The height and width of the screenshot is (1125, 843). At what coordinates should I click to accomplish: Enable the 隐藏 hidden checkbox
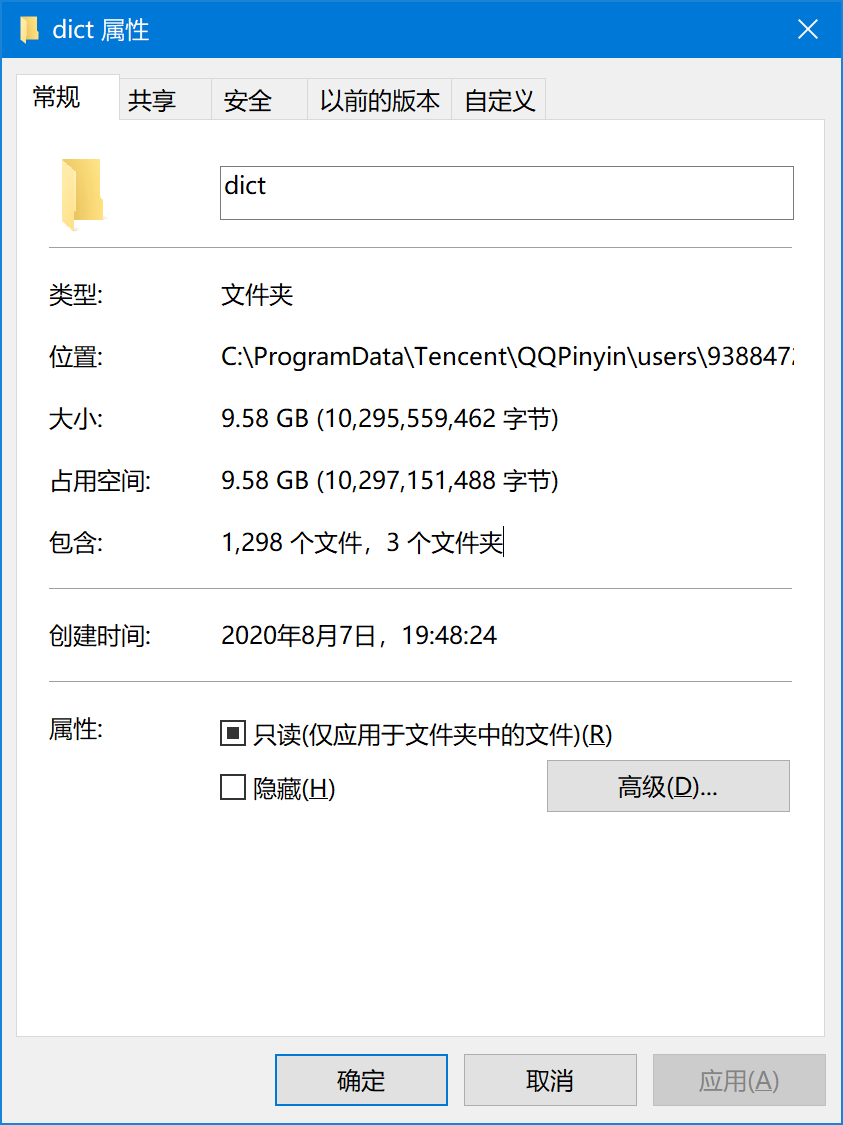click(232, 789)
